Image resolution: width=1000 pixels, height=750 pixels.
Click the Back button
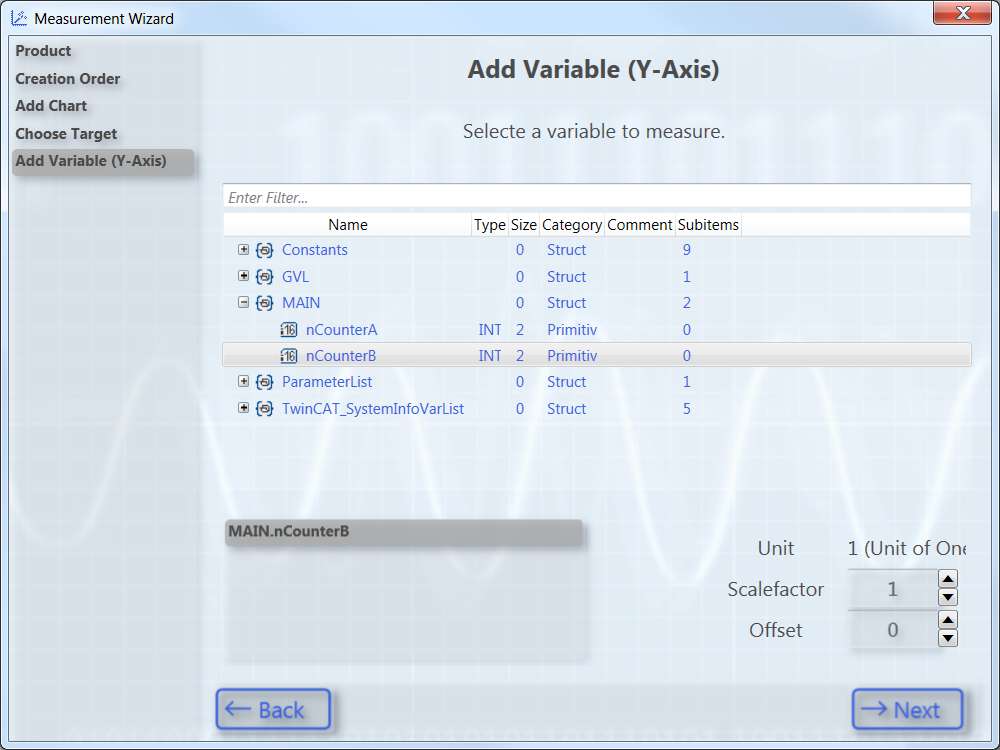[x=273, y=709]
